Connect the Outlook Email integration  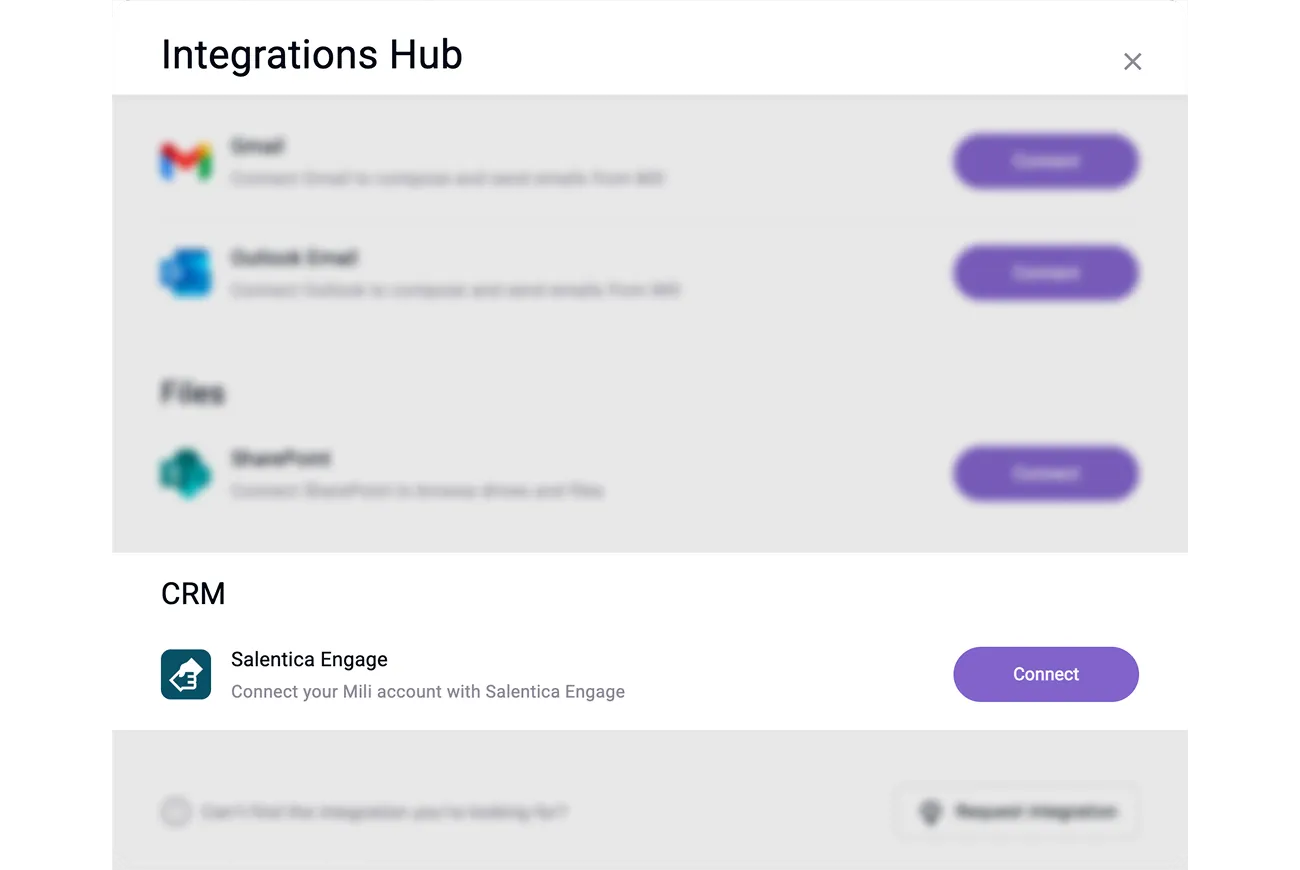1046,272
